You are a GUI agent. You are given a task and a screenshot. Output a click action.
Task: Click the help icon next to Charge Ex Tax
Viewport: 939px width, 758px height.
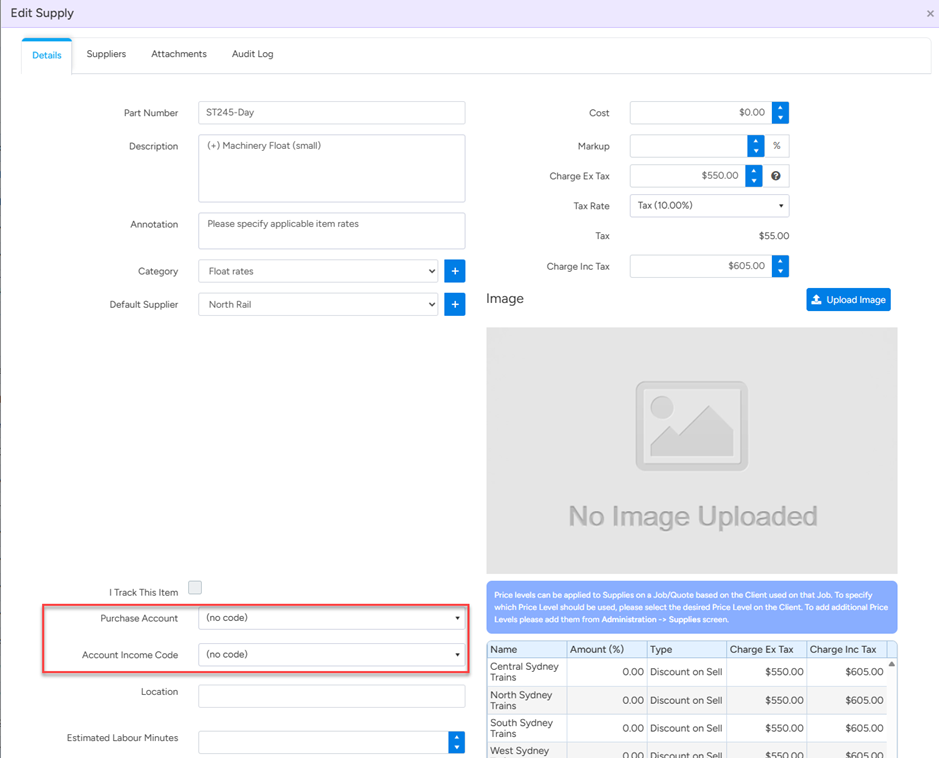(776, 176)
